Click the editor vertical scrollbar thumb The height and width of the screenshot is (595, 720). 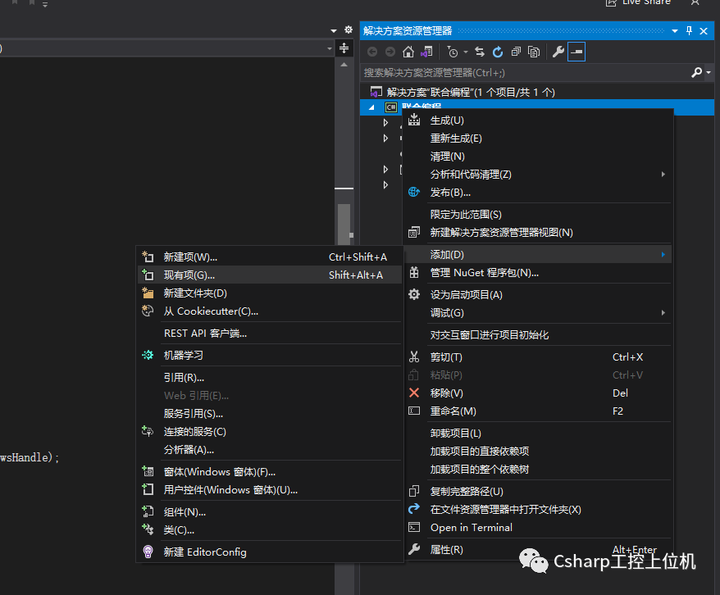(x=344, y=225)
